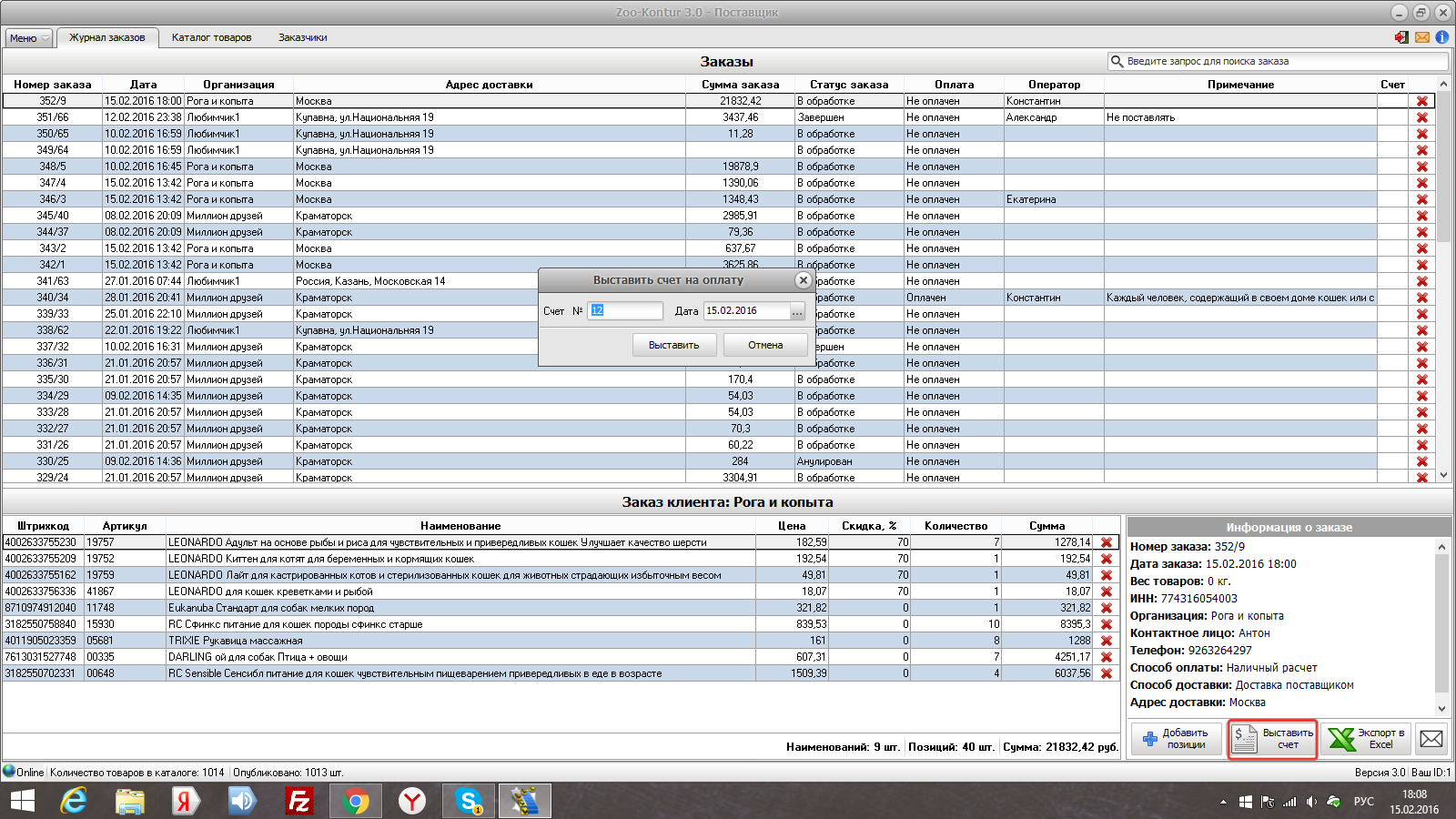Open the date picker ellipsis button
1456x819 pixels.
click(x=797, y=311)
